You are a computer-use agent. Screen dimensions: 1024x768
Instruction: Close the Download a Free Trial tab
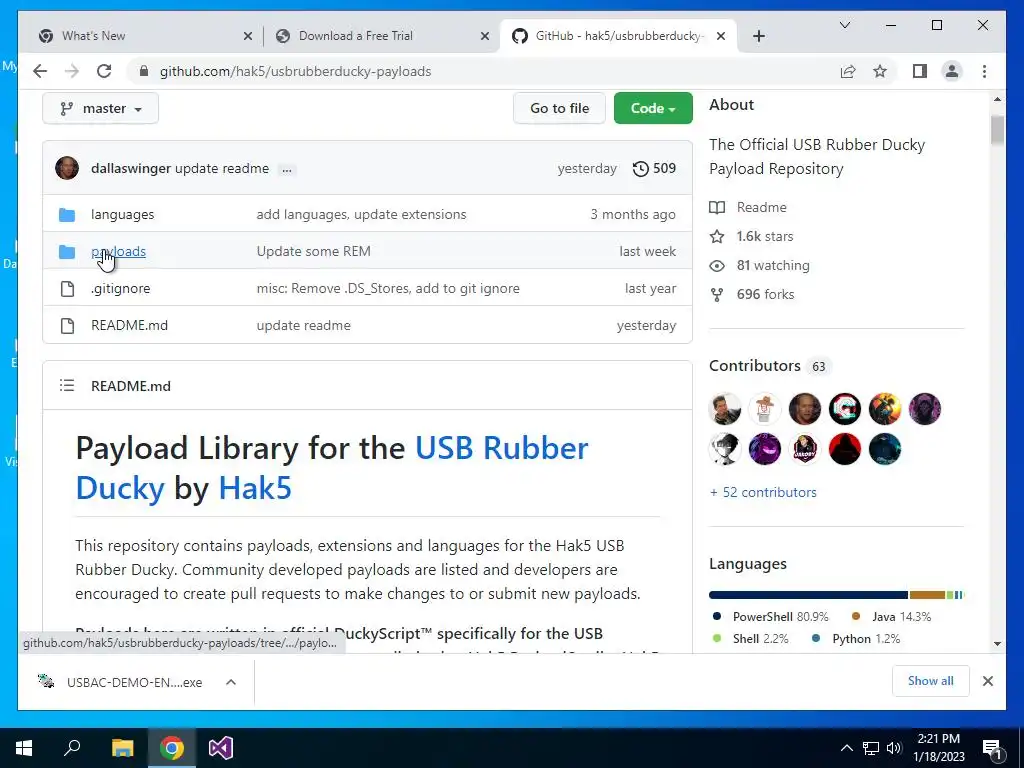coord(485,36)
